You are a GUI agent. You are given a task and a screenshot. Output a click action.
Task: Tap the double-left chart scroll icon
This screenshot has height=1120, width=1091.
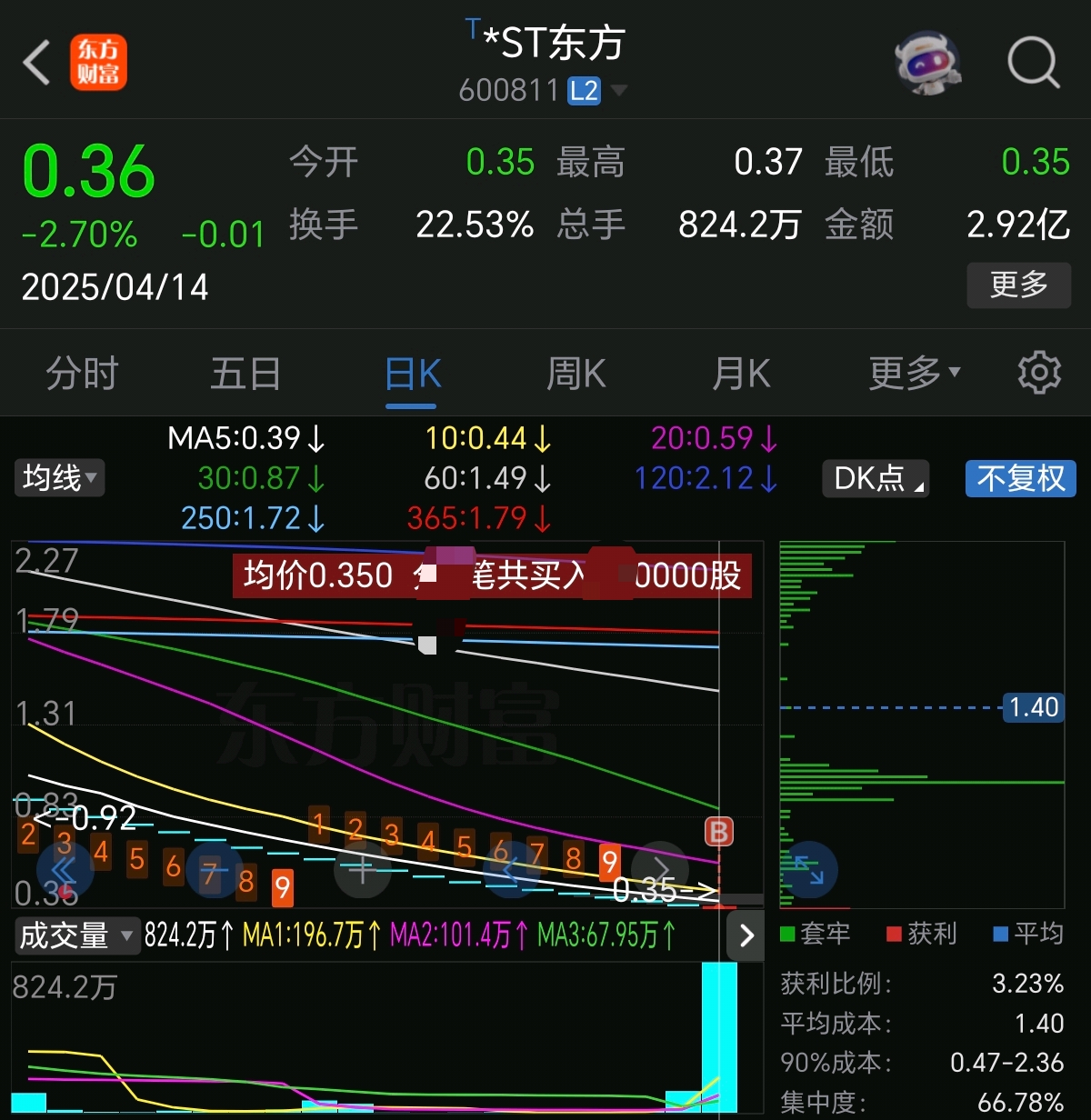click(x=64, y=870)
